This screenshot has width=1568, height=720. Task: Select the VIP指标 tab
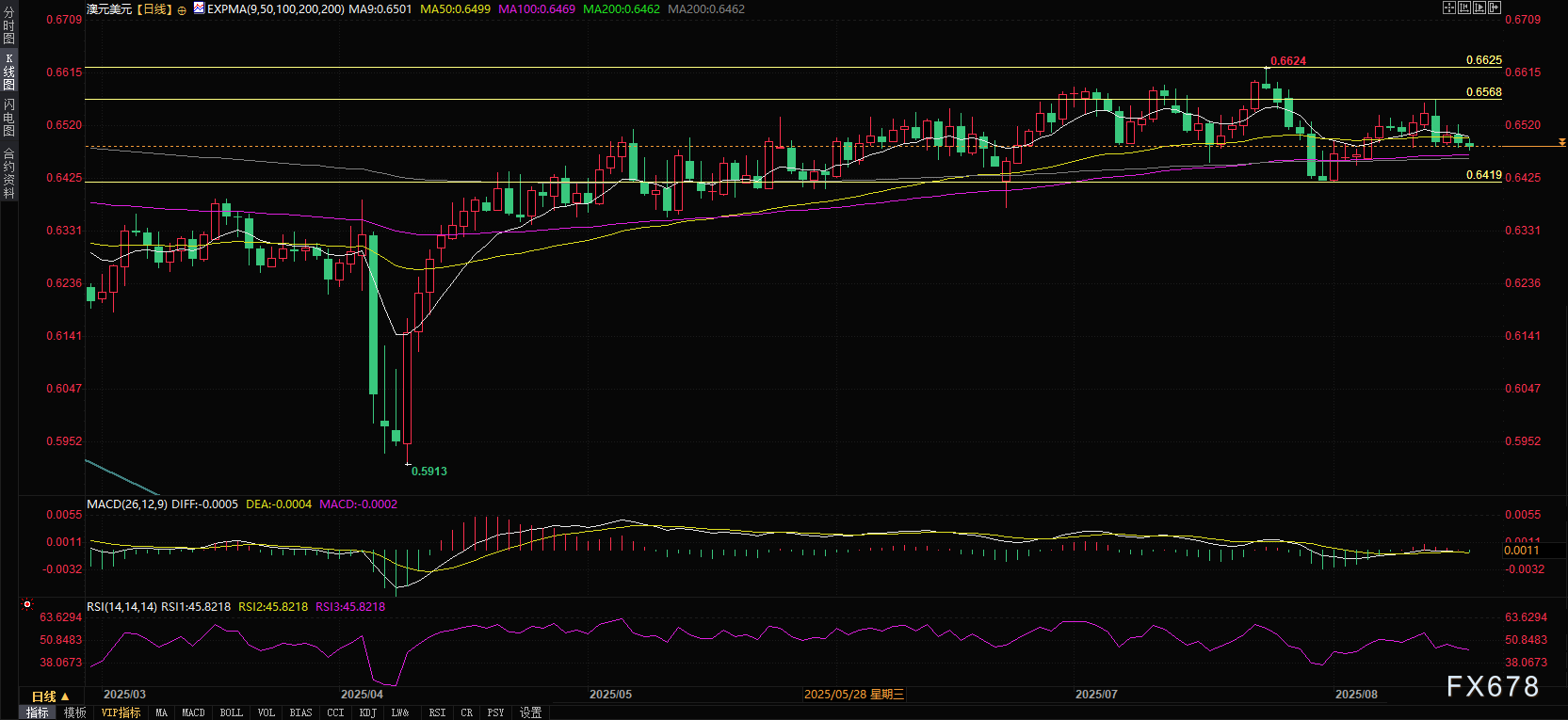(121, 712)
